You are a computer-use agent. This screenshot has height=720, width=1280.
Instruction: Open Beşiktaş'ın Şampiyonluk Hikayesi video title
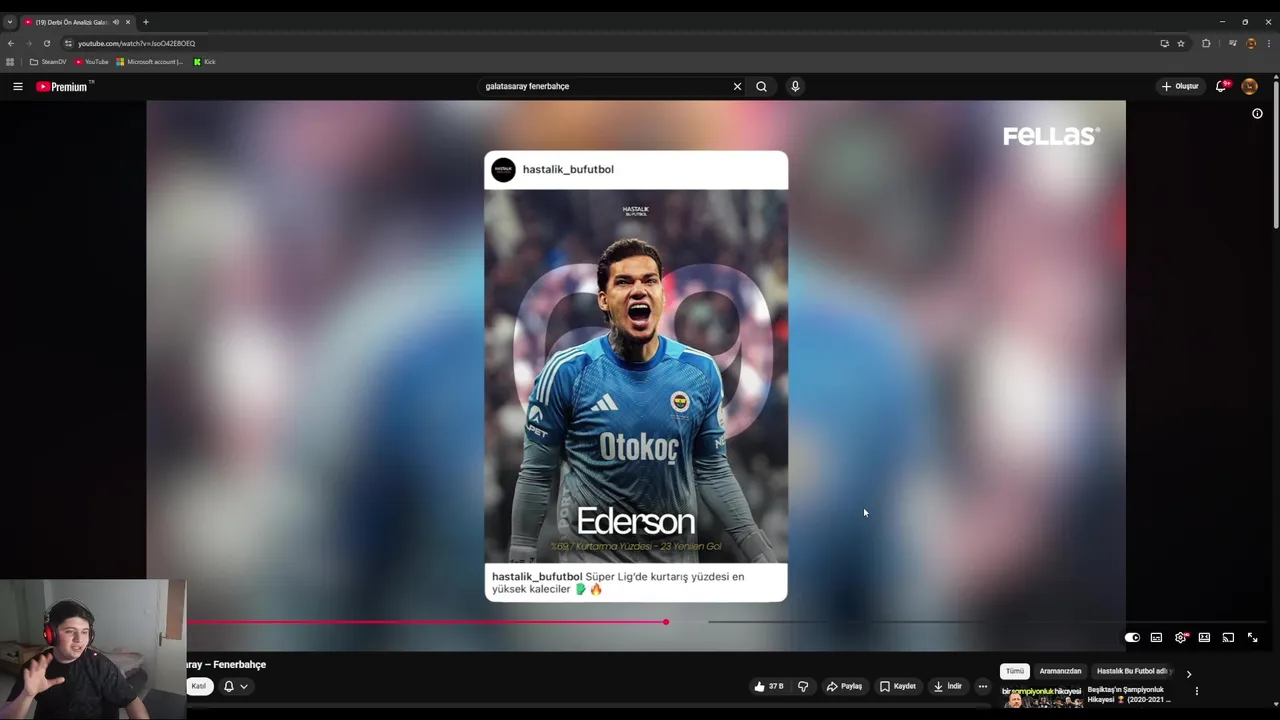(1128, 695)
